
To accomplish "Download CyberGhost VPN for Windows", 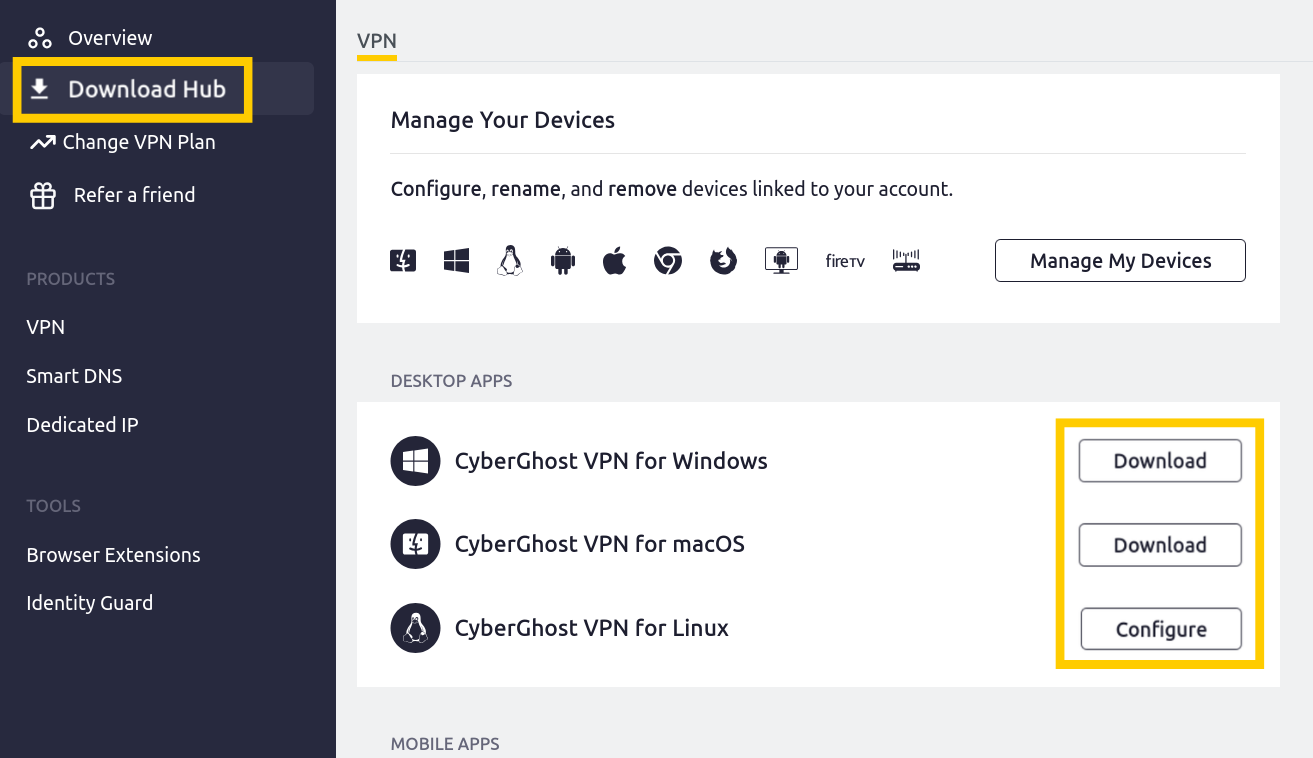I will click(1160, 461).
